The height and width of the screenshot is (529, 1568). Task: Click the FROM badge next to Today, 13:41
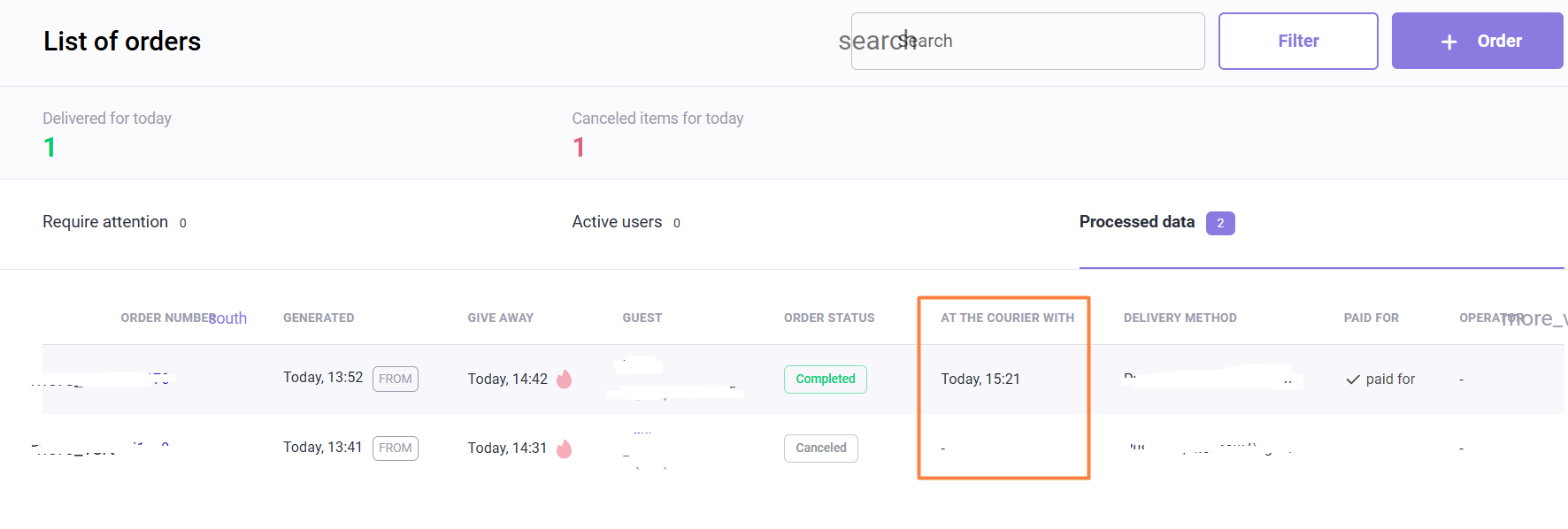tap(396, 448)
